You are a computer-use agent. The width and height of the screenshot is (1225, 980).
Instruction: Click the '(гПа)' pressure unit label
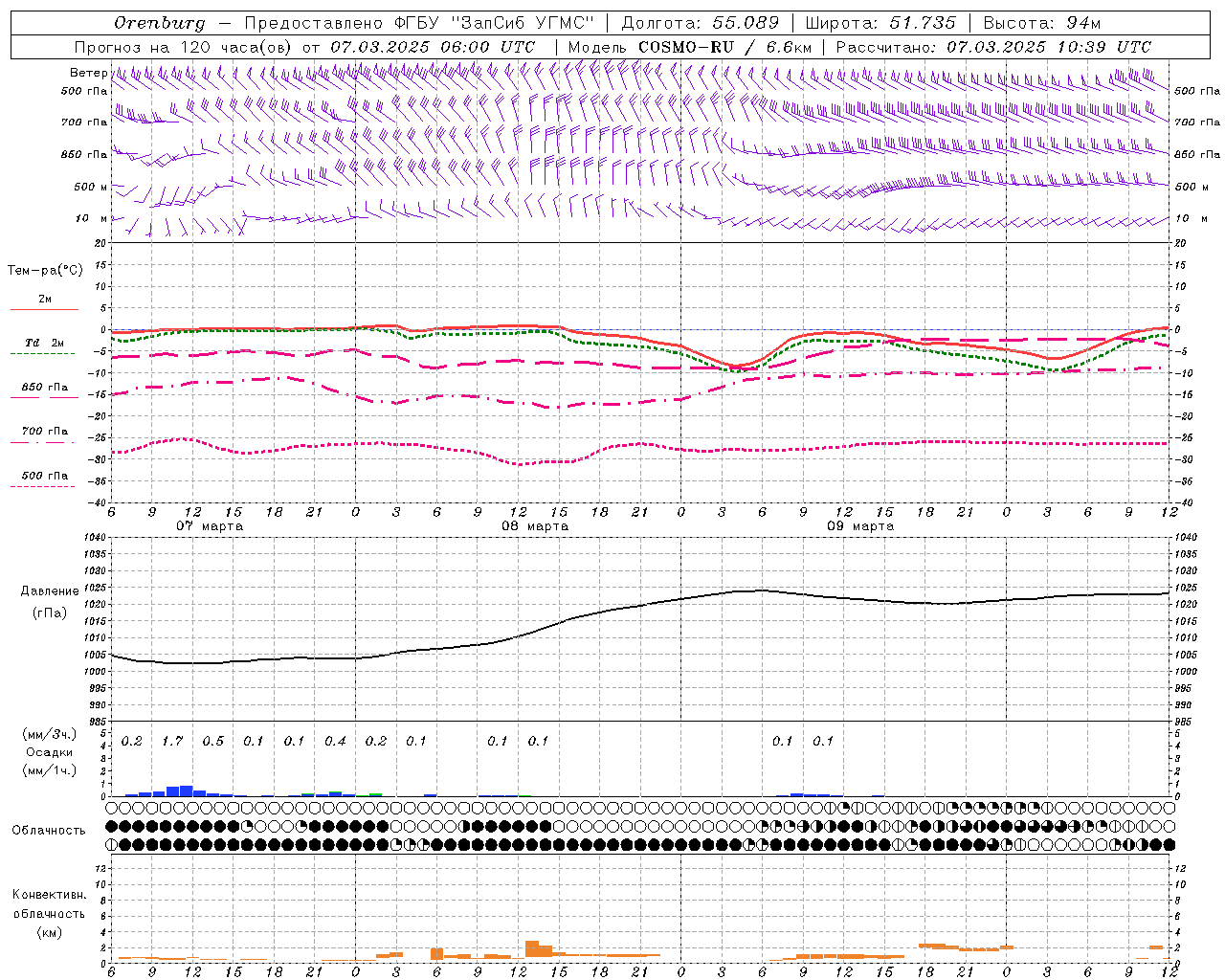click(50, 612)
